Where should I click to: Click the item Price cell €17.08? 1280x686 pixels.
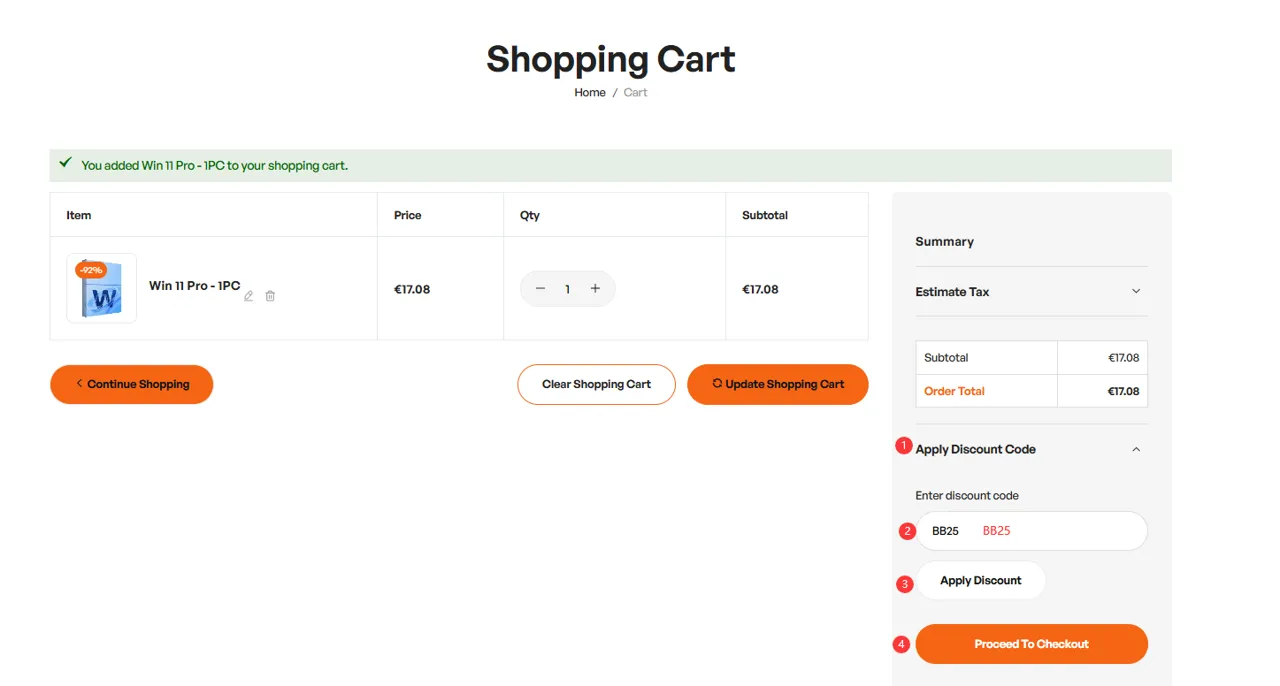point(412,289)
